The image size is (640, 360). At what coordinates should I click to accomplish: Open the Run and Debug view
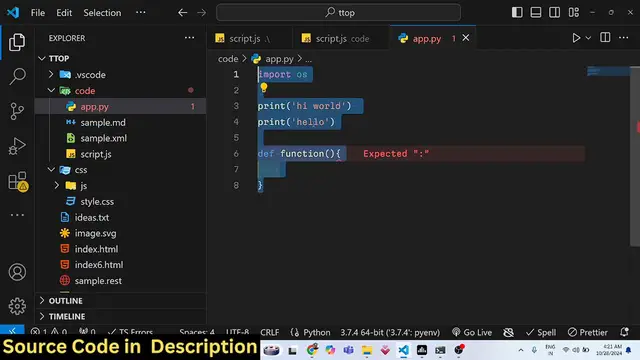17,146
